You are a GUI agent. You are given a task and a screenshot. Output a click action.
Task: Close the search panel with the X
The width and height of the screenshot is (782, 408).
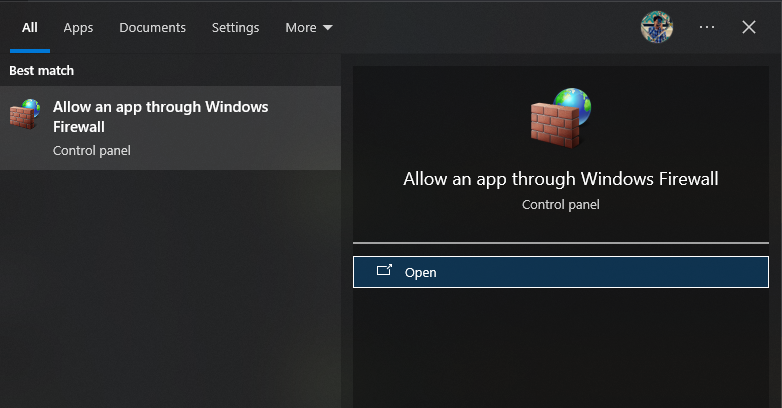pos(749,27)
